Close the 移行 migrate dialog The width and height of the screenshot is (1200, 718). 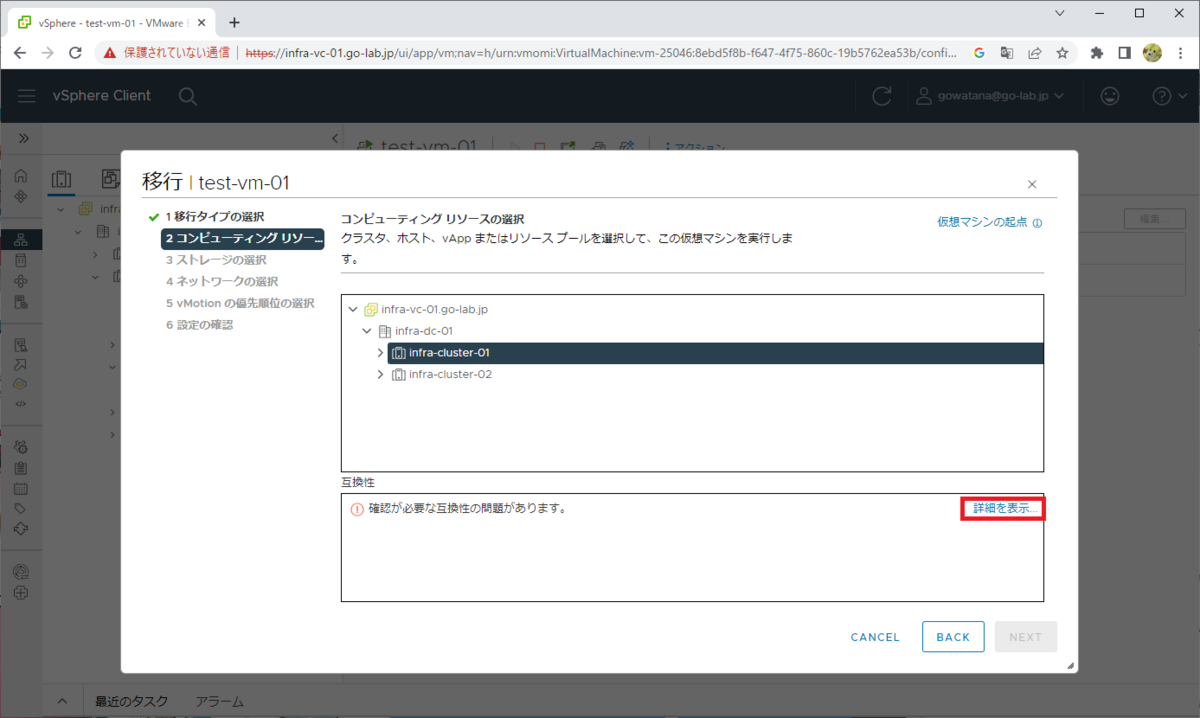point(1032,184)
